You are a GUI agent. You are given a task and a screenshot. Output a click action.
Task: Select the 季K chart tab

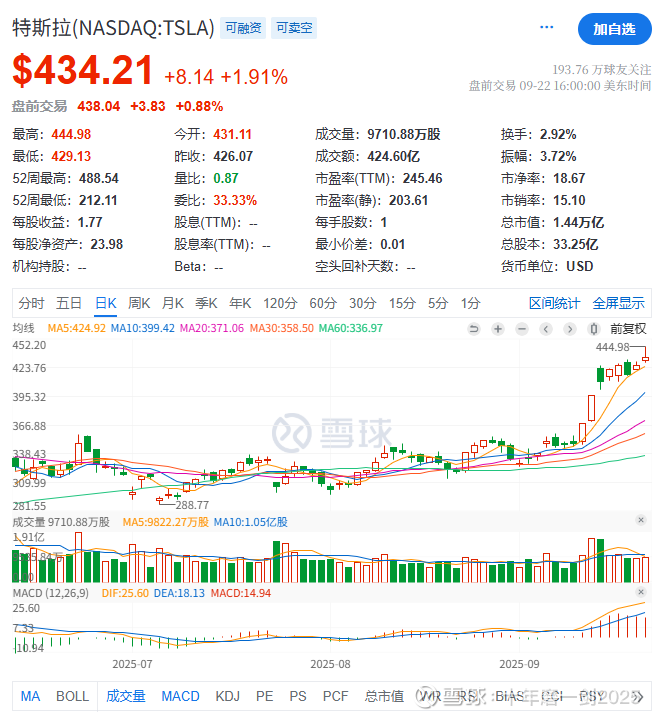pyautogui.click(x=206, y=303)
